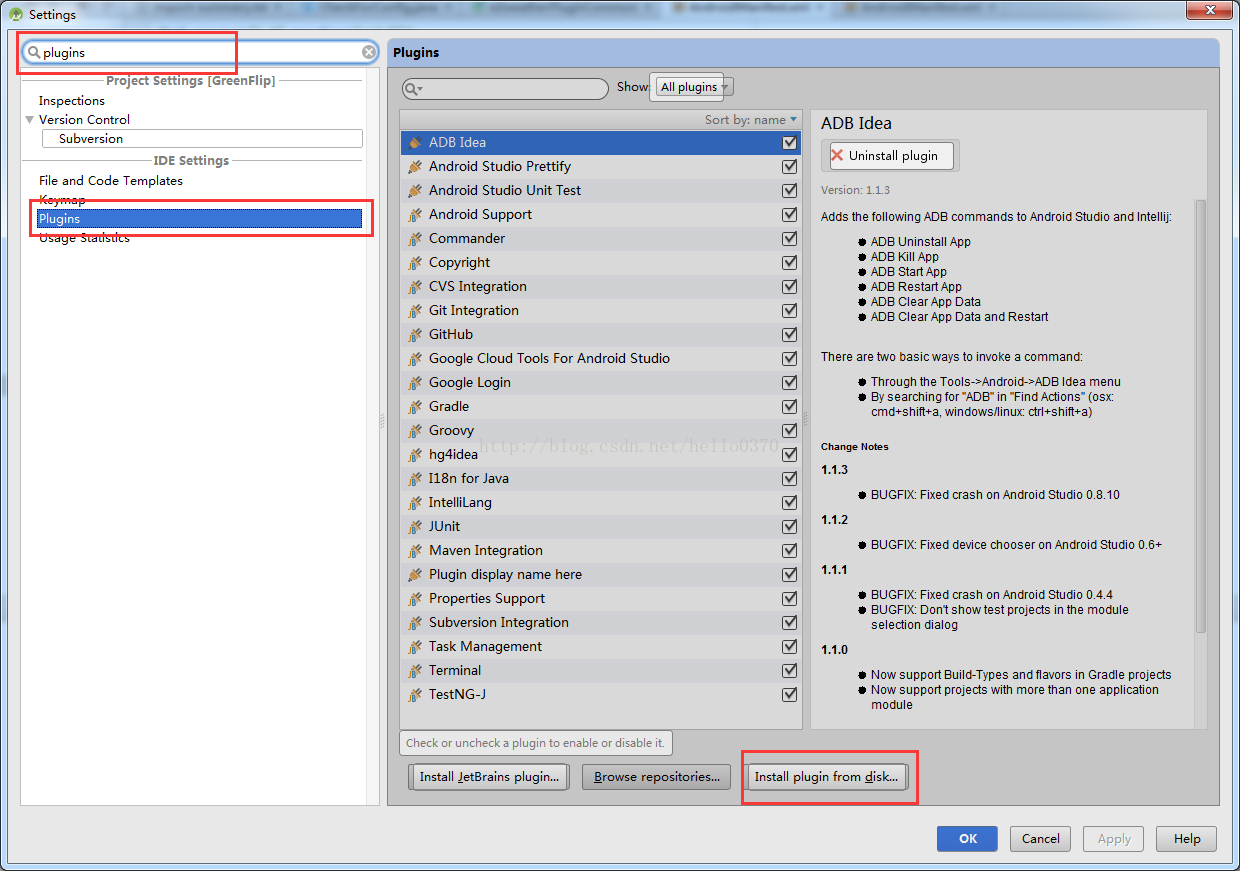The height and width of the screenshot is (871, 1240).
Task: Click the hg4idea plugin icon
Action: pyautogui.click(x=415, y=454)
